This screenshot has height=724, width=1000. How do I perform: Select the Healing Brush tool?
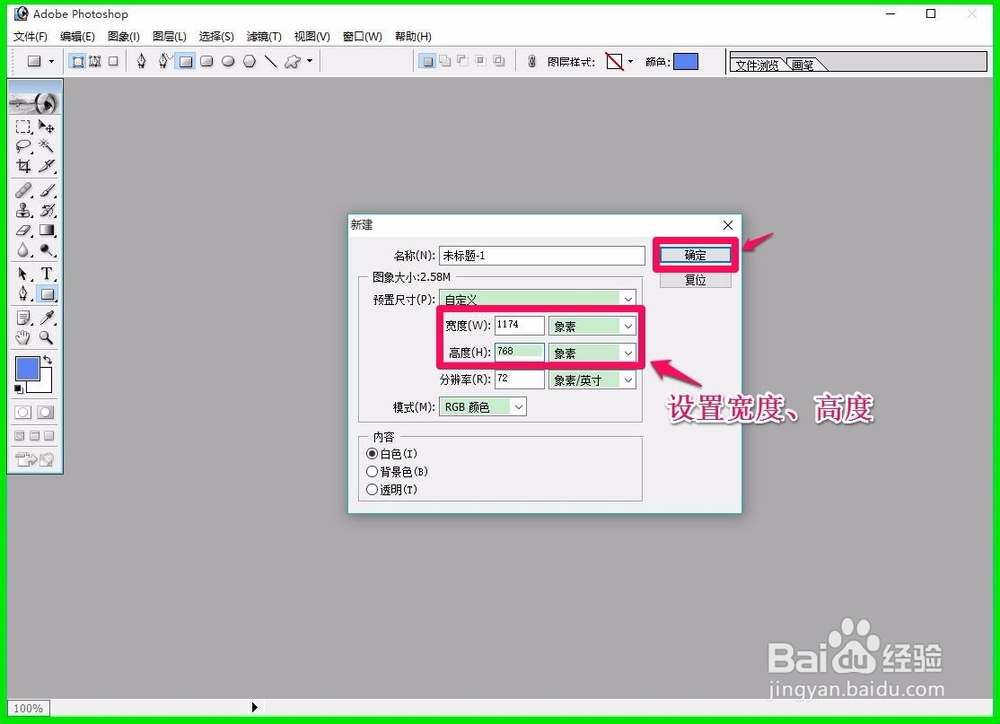pyautogui.click(x=23, y=190)
